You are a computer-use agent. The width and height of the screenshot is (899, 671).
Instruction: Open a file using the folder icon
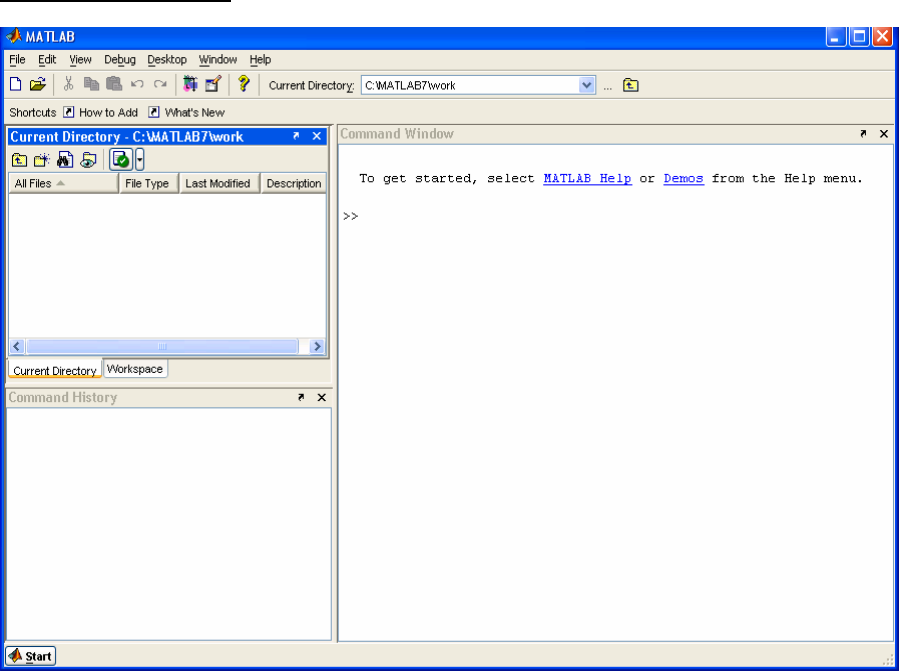click(x=38, y=84)
